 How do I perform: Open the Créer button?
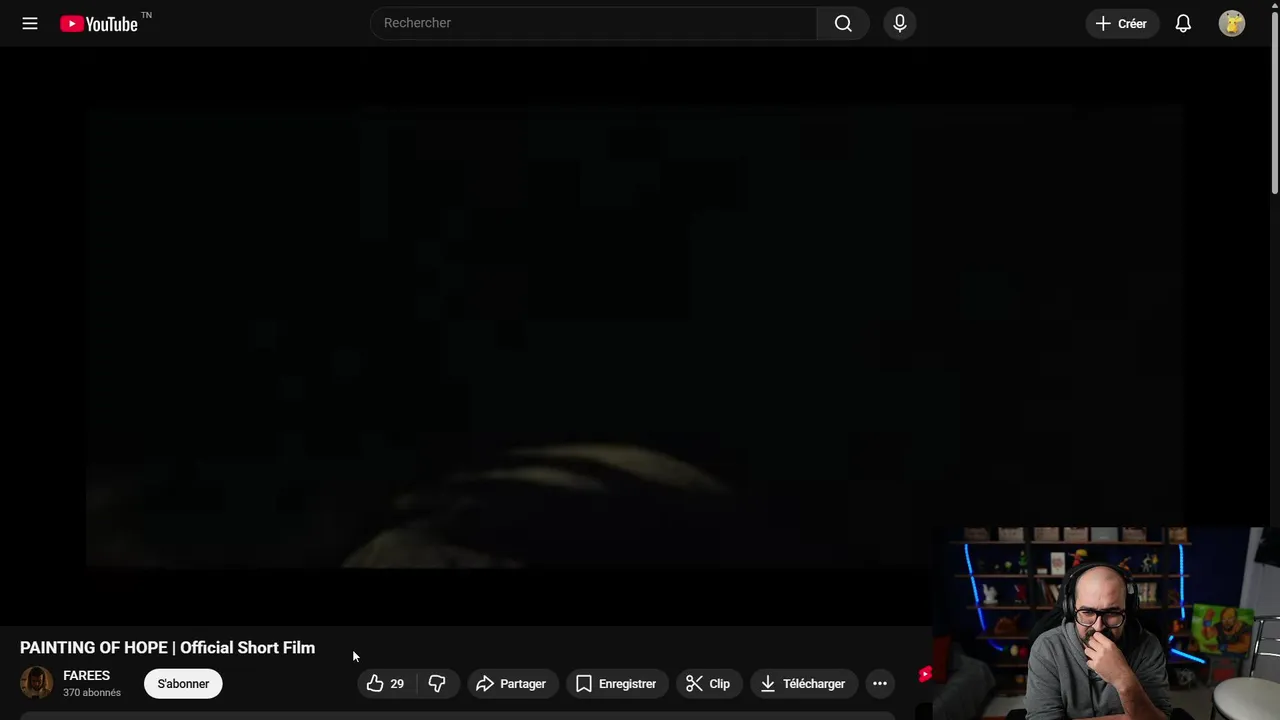click(1122, 23)
